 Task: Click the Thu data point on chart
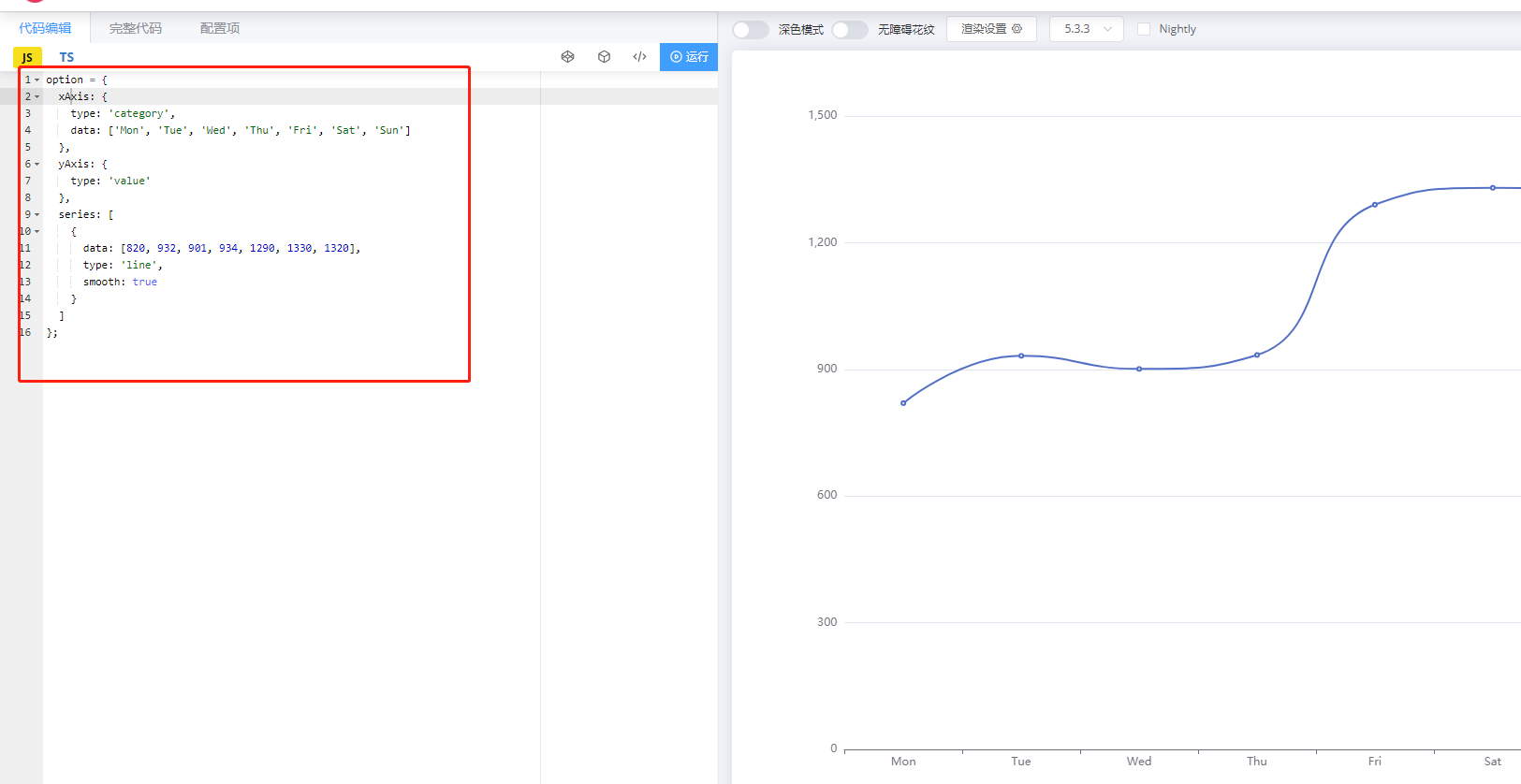pos(1257,355)
